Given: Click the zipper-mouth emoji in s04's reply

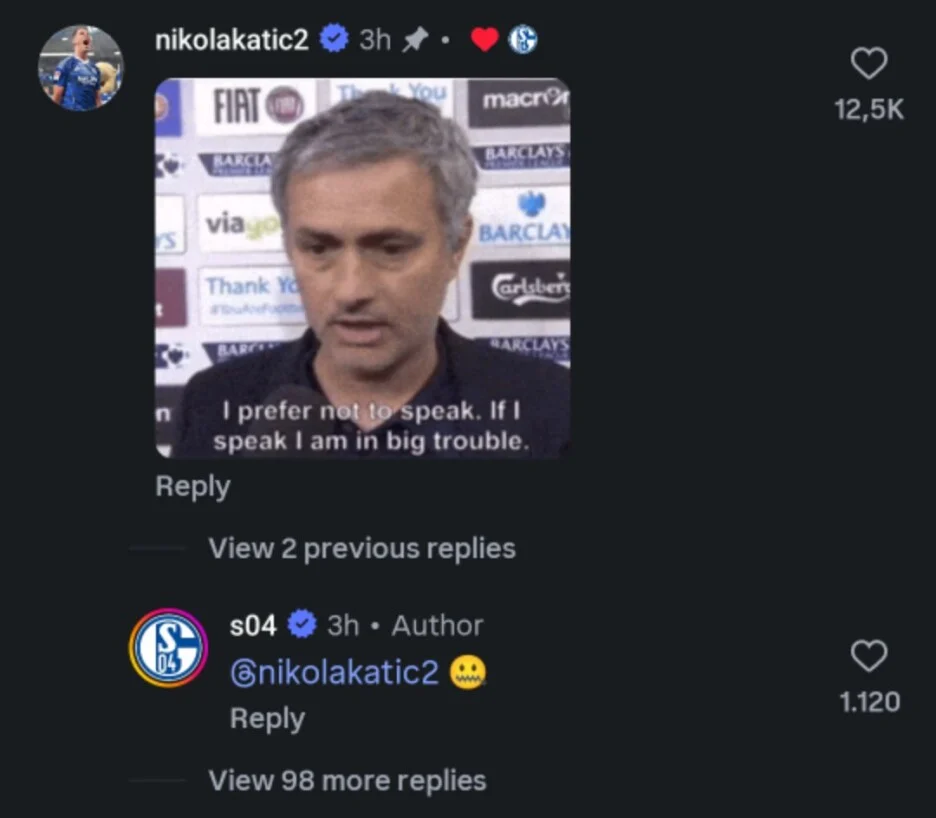Looking at the screenshot, I should [470, 672].
